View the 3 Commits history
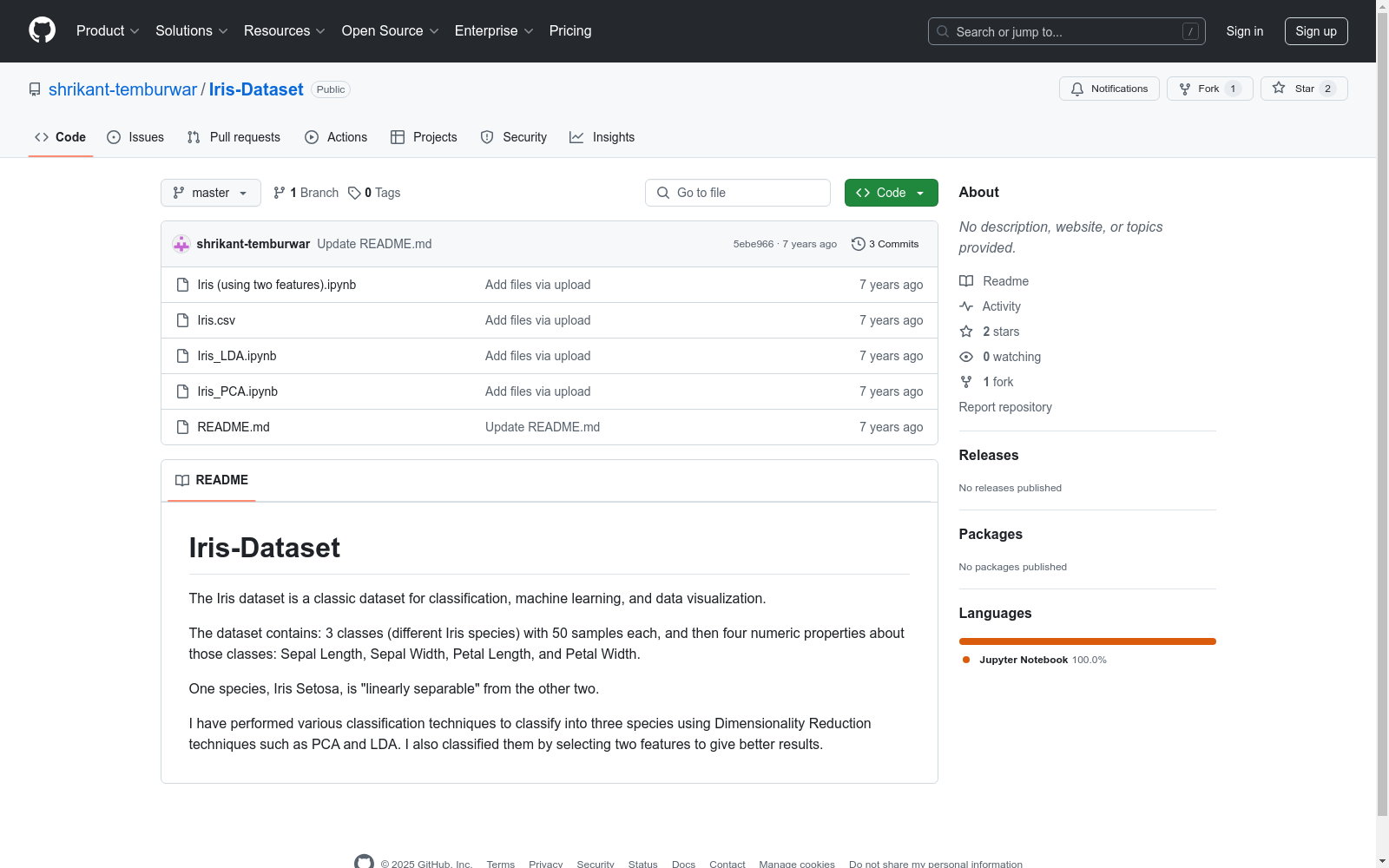This screenshot has height=868, width=1389. (885, 244)
